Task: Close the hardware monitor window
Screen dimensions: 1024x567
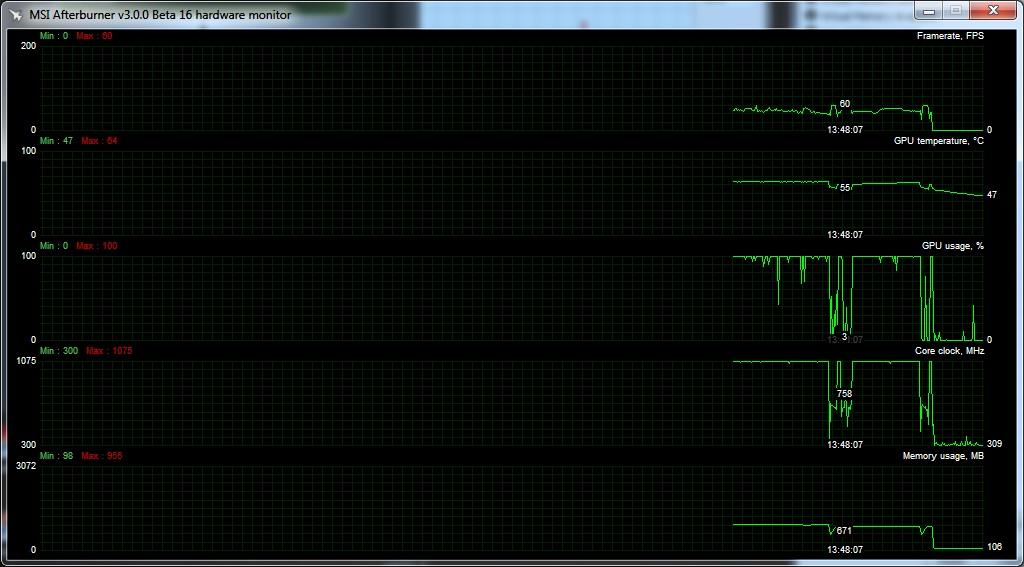Action: 992,11
